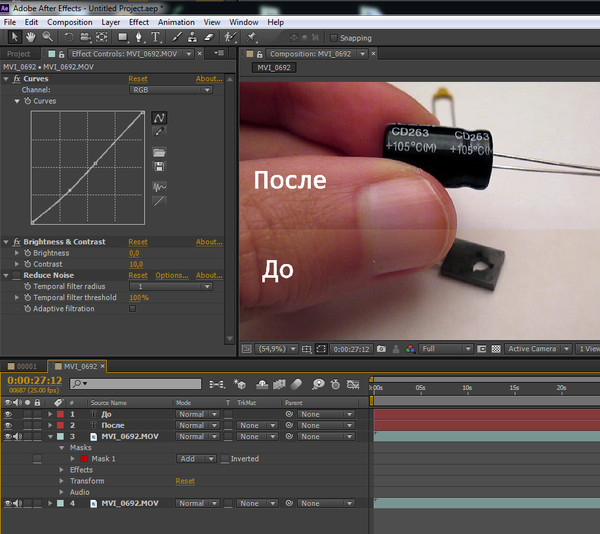The width and height of the screenshot is (600, 534).
Task: Select the Selection arrow tool
Action: pos(14,37)
